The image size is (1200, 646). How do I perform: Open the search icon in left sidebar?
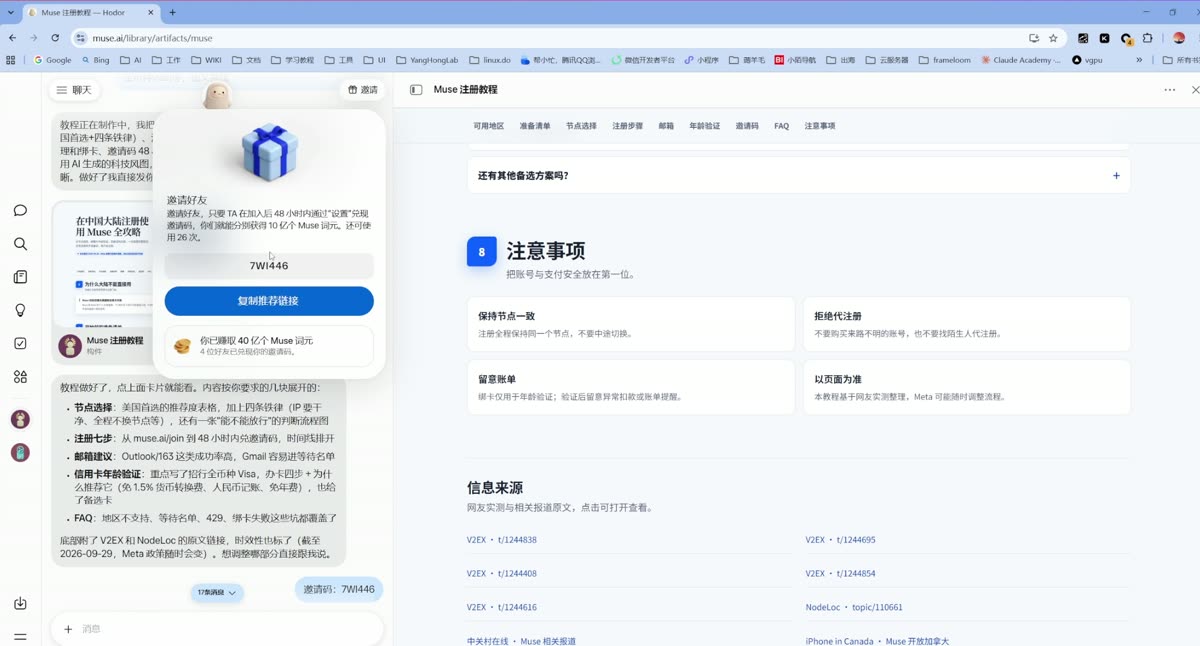pos(20,244)
